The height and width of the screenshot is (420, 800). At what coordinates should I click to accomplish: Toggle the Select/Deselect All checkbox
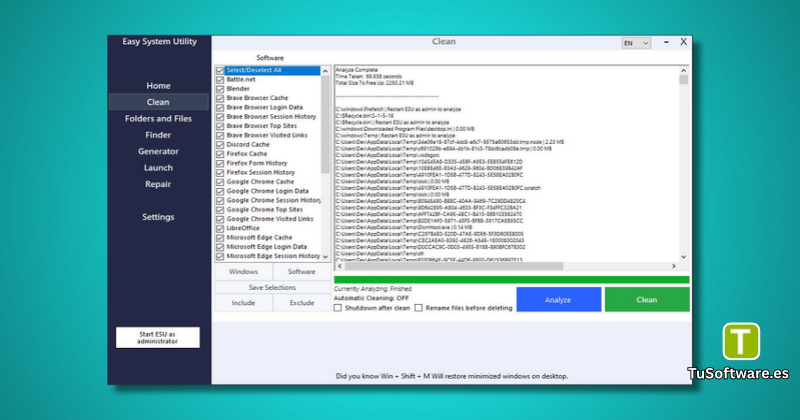[x=220, y=70]
